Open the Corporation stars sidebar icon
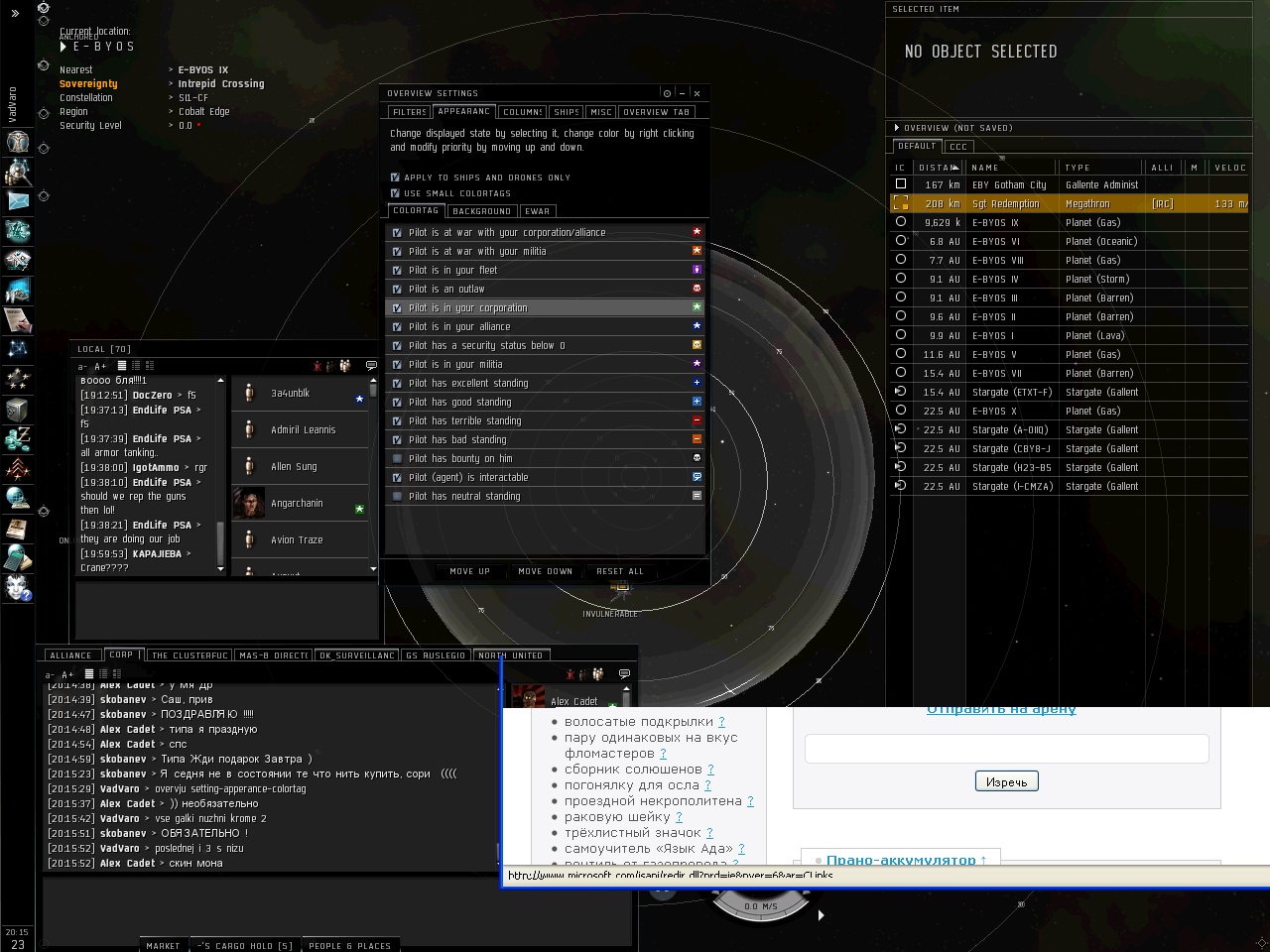Viewport: 1270px width, 952px height. click(x=18, y=380)
